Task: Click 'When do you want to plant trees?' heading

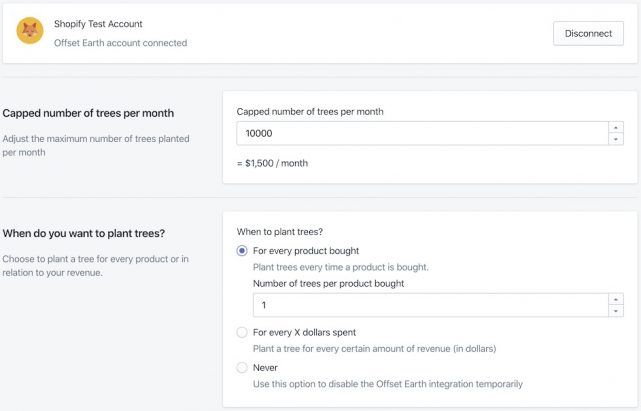Action: (84, 234)
